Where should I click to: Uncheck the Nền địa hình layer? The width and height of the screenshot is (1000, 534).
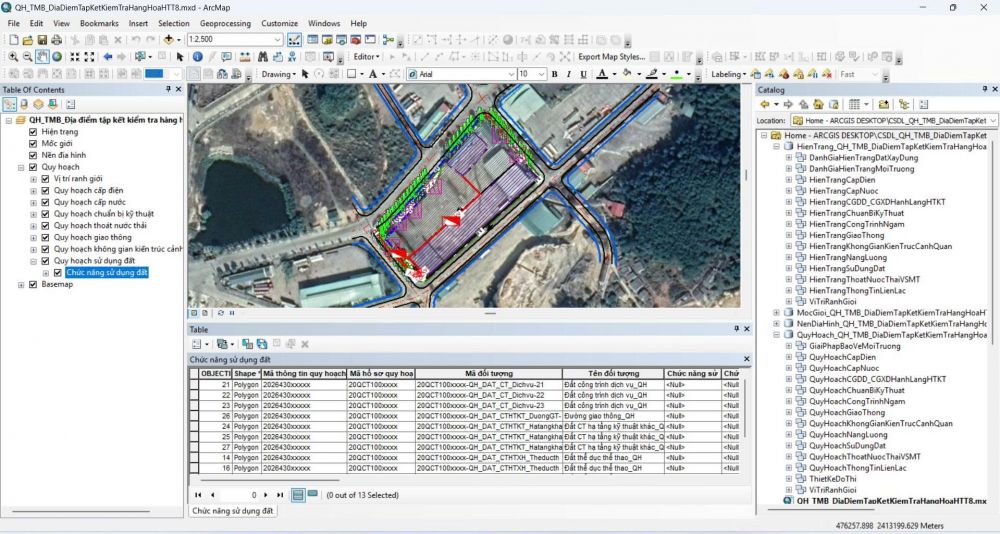pyautogui.click(x=33, y=155)
